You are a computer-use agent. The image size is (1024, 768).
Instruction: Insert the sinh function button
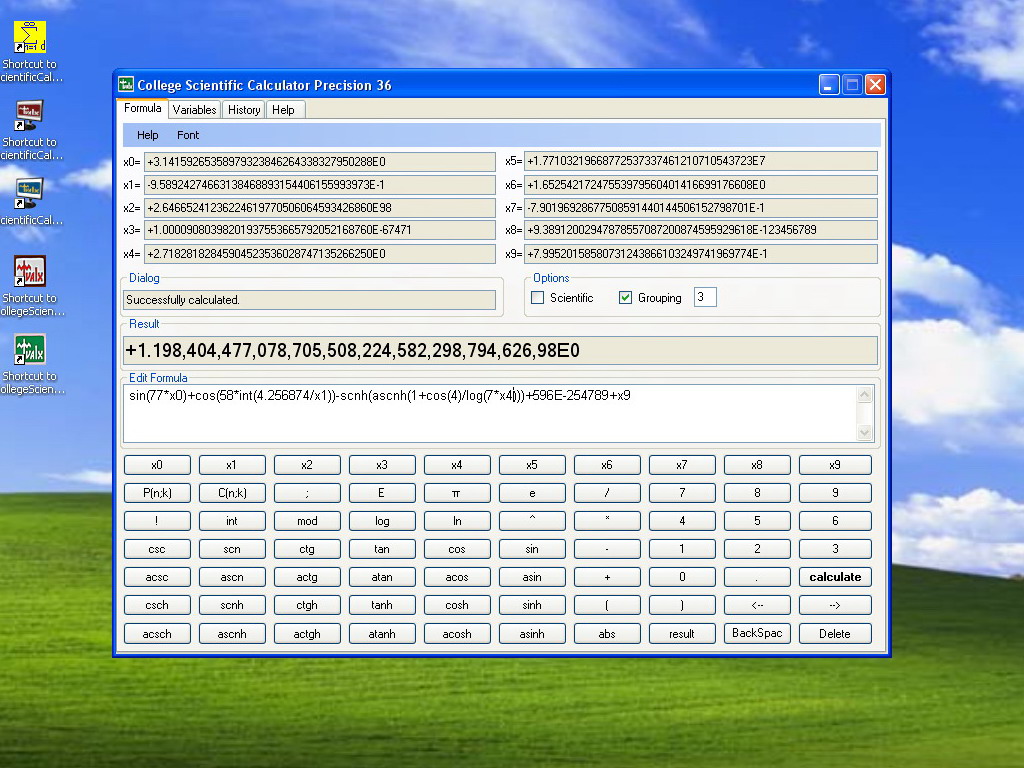(532, 605)
